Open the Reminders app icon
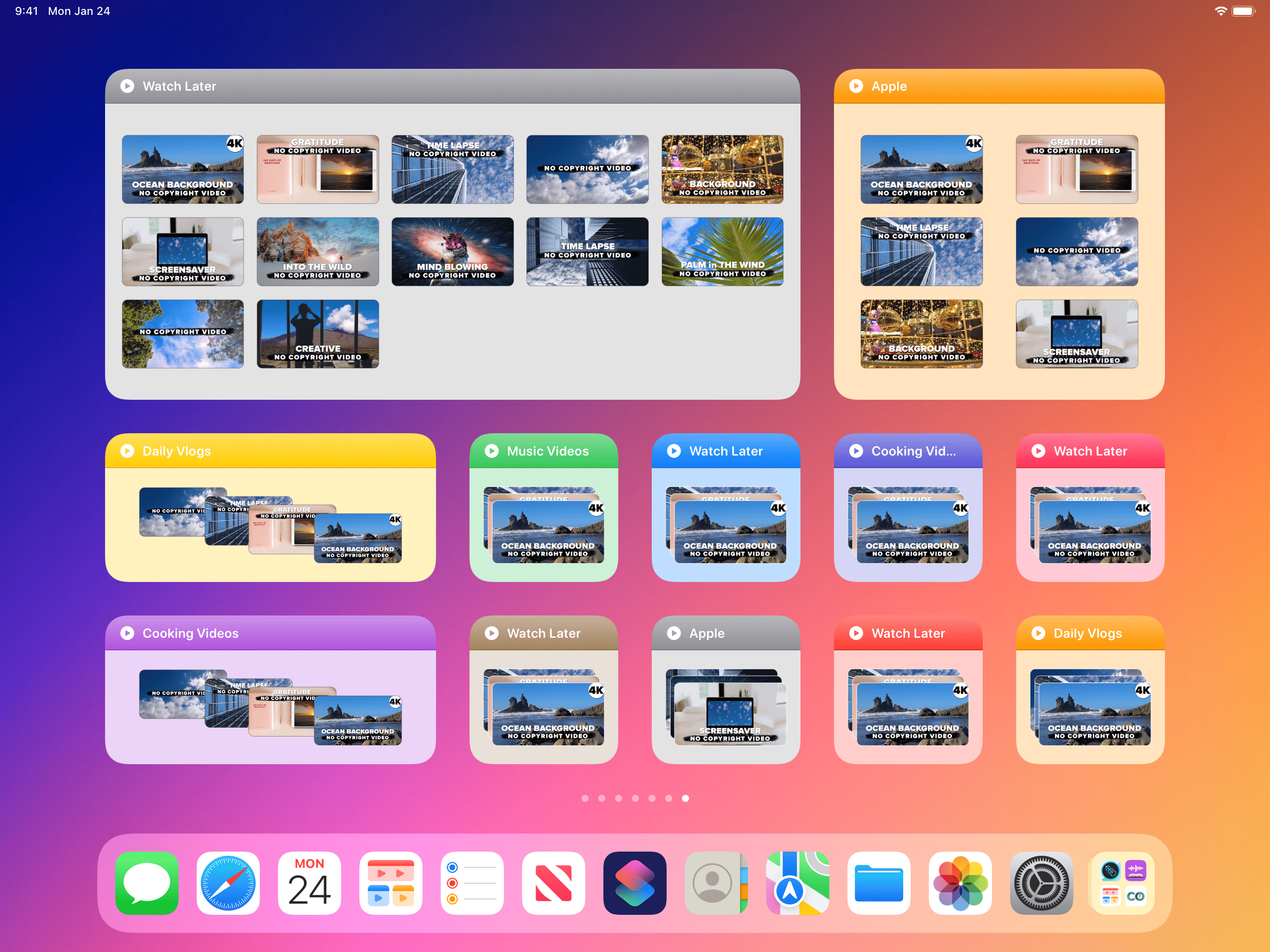 click(x=472, y=883)
